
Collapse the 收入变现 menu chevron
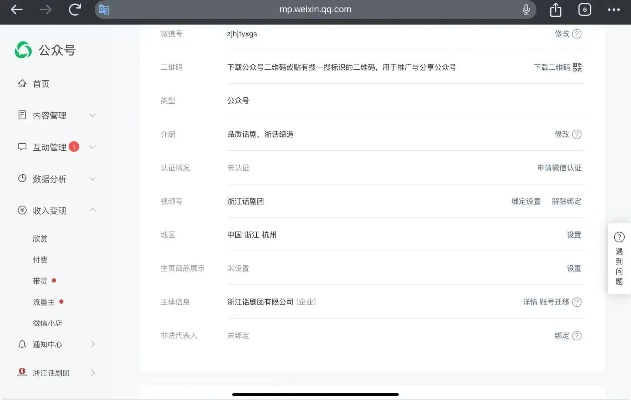tap(93, 210)
